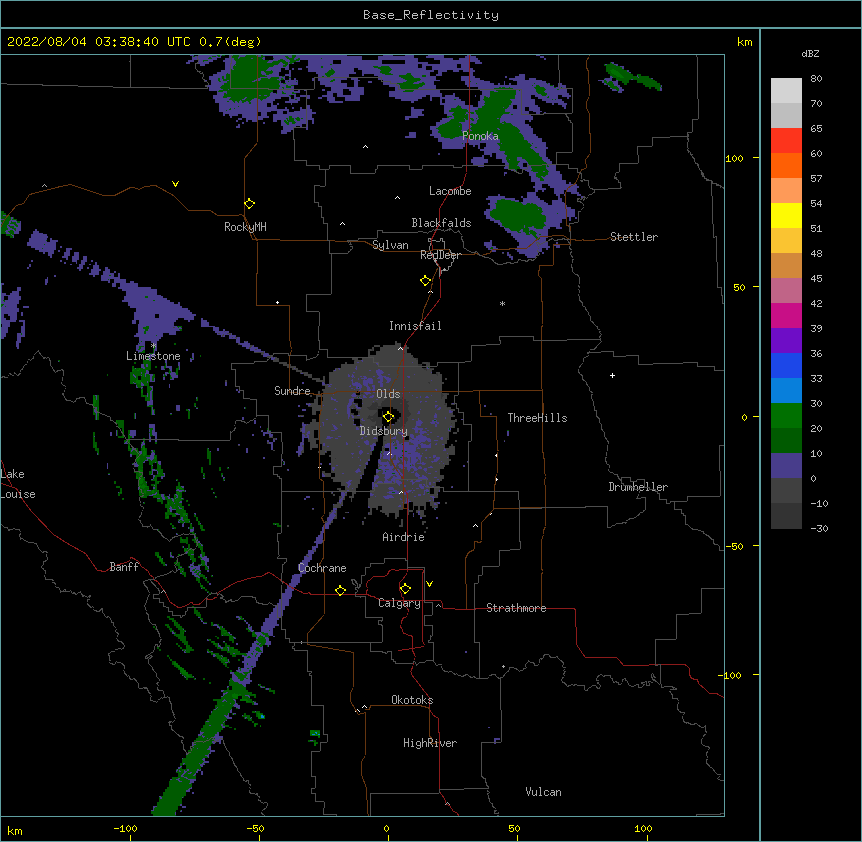The width and height of the screenshot is (862, 842).
Task: Pick the red 60-65 dBZ legend color
Action: [786, 141]
